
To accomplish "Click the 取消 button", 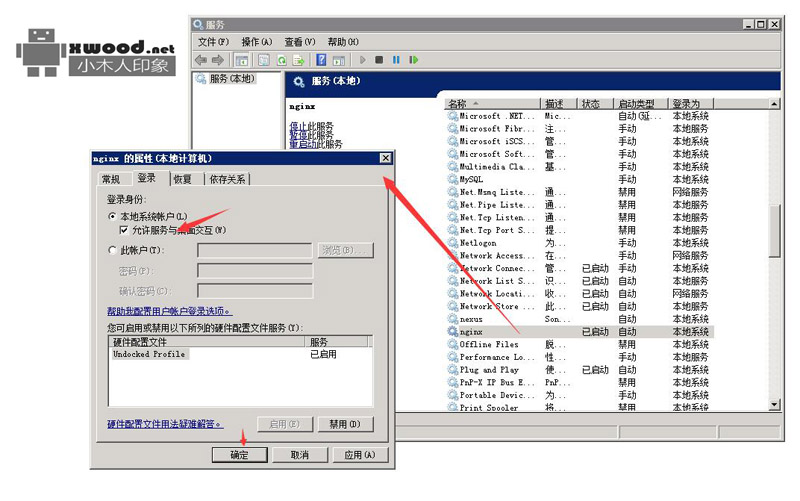I will pyautogui.click(x=300, y=455).
